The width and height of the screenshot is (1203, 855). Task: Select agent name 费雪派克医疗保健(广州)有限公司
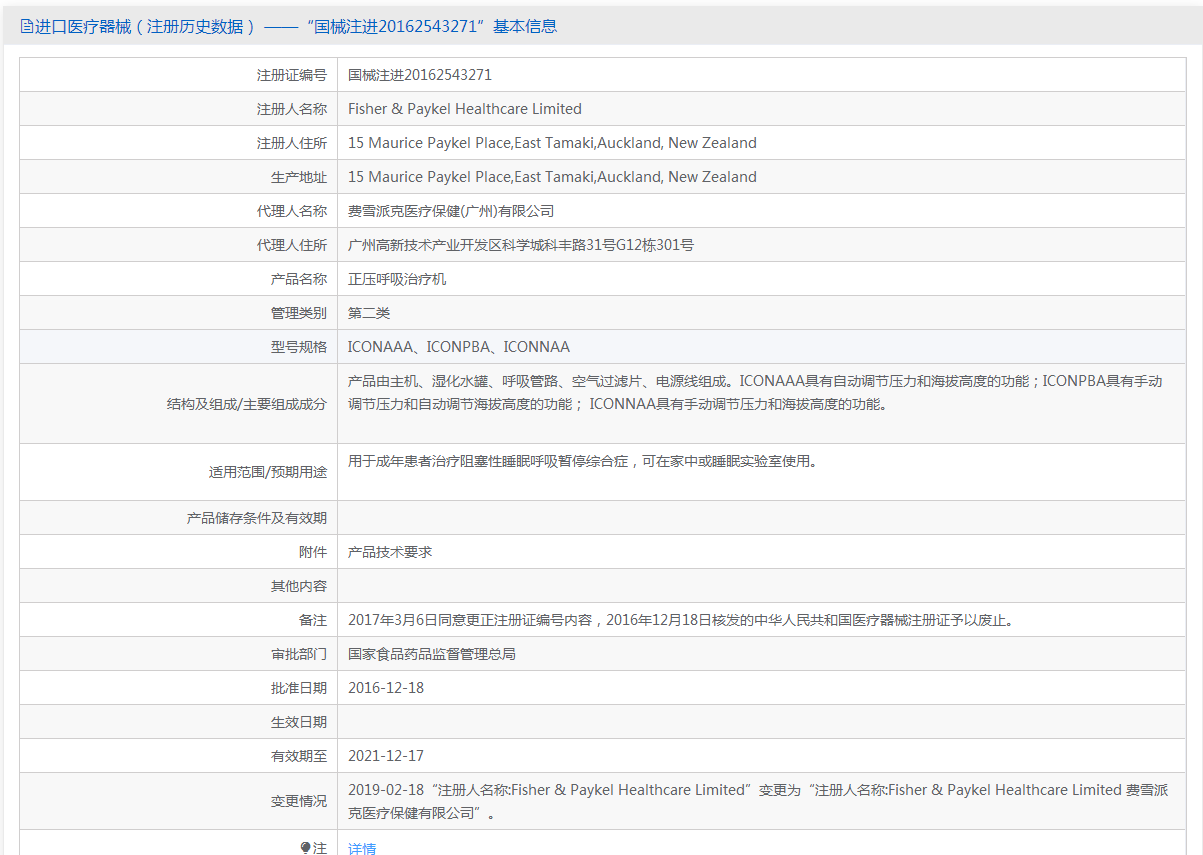point(451,211)
